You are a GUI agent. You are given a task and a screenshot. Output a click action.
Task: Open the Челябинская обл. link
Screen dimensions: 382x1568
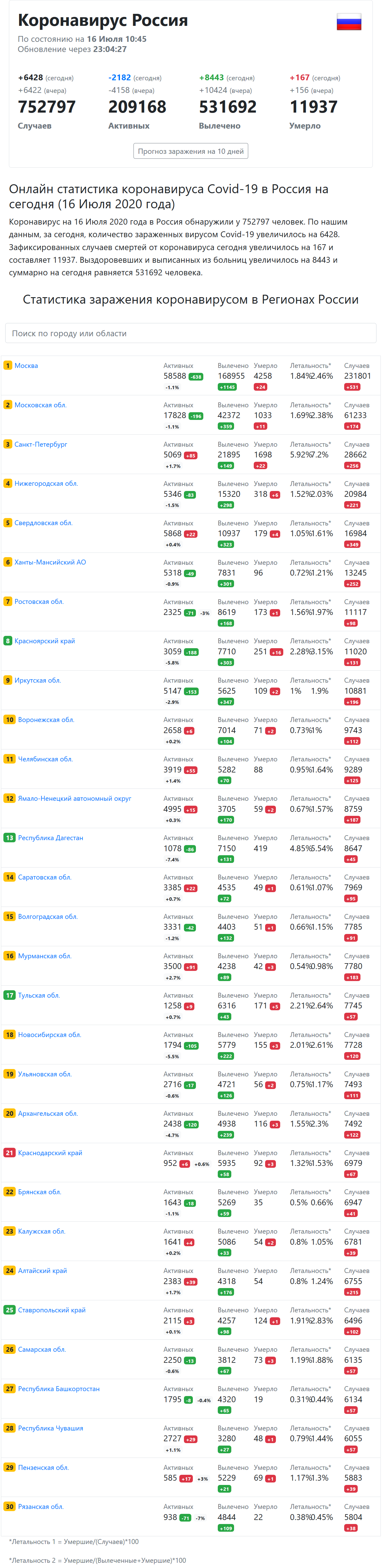click(45, 759)
